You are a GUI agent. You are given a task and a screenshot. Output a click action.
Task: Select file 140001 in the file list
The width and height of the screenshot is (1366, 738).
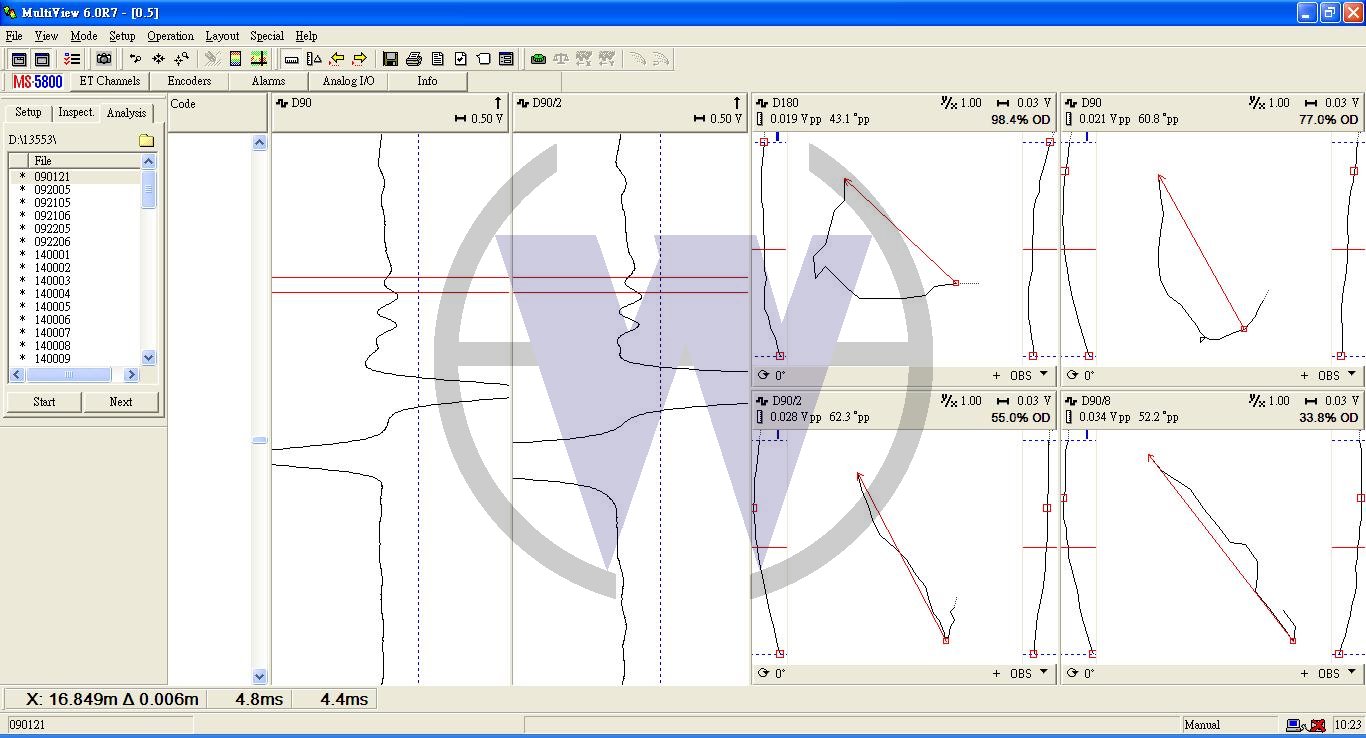coord(52,255)
